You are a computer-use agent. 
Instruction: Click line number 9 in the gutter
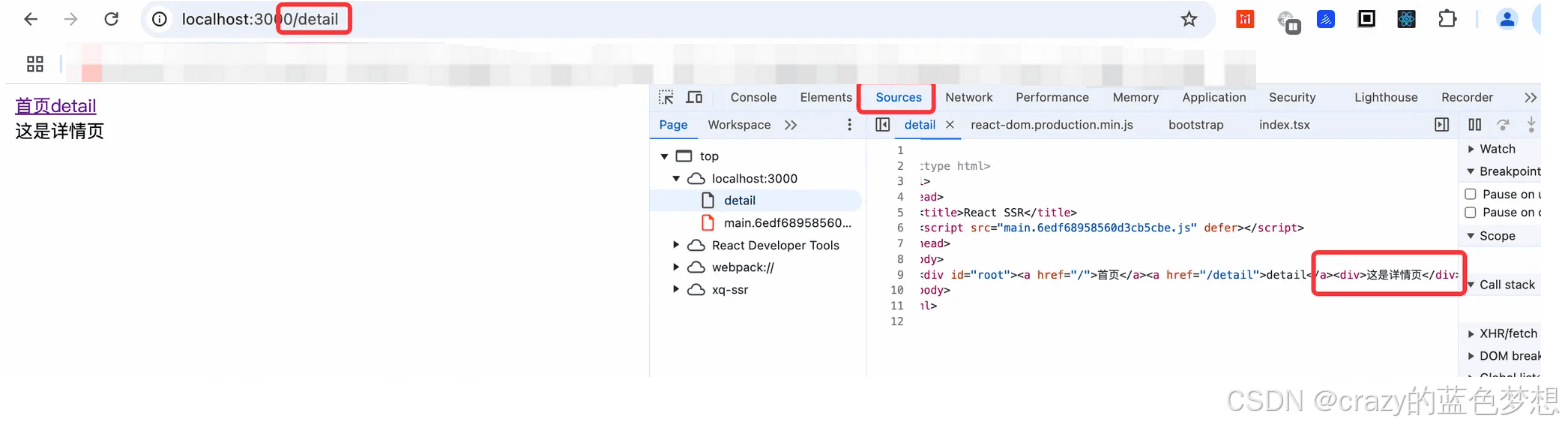(900, 275)
